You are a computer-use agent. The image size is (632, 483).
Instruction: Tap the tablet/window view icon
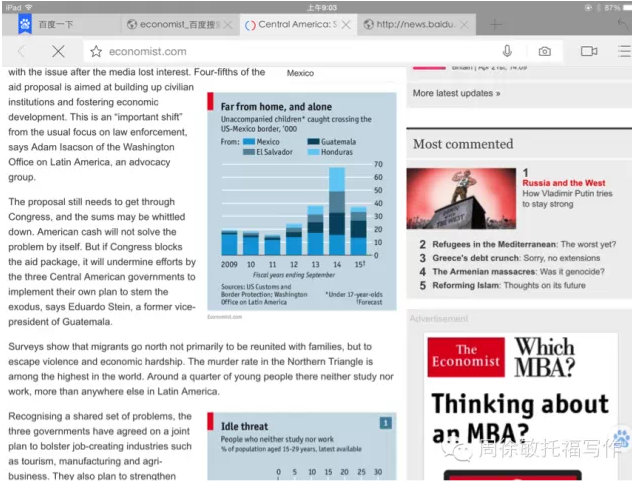pos(588,51)
